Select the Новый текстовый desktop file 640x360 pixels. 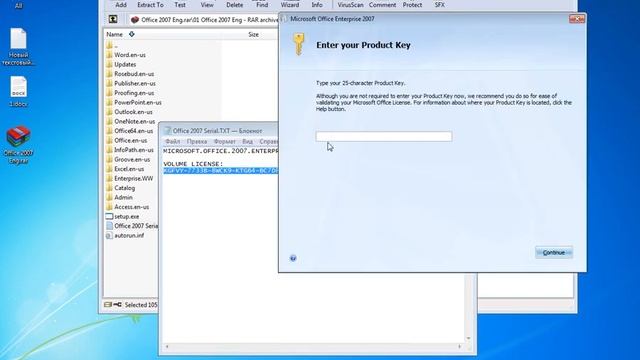18,47
